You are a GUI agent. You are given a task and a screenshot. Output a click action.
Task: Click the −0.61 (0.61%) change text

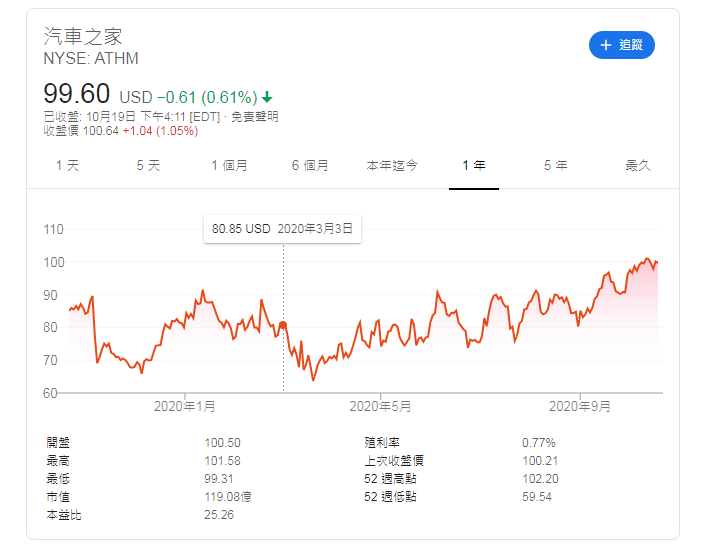[x=207, y=97]
